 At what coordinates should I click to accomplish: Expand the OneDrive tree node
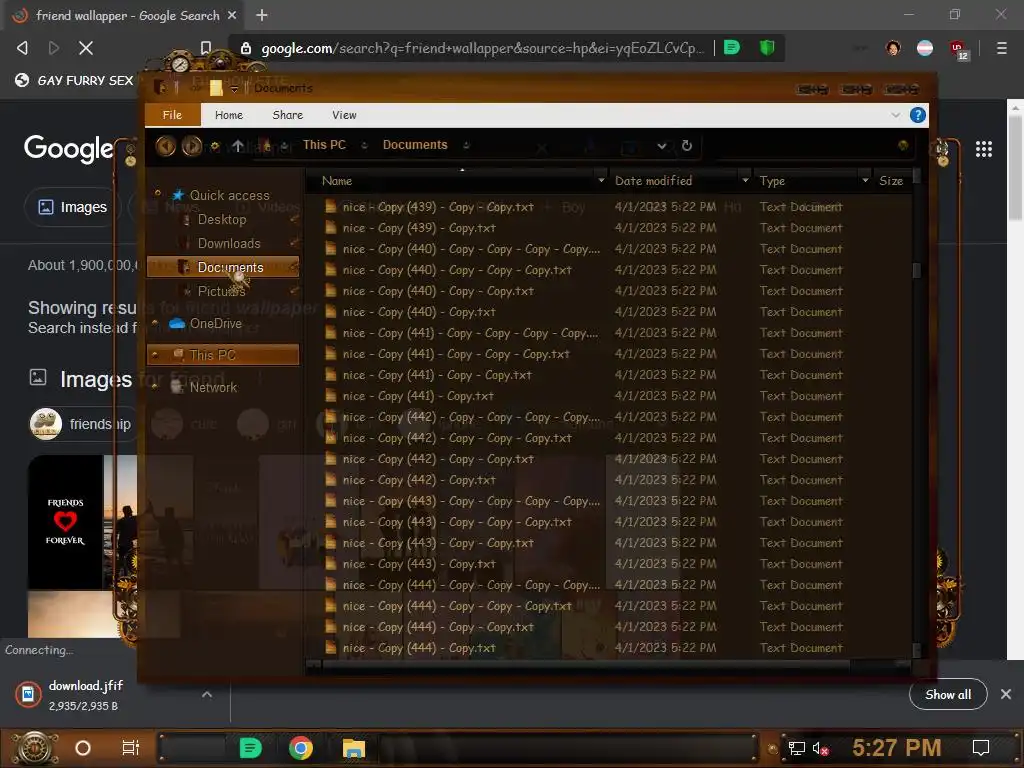coord(155,323)
